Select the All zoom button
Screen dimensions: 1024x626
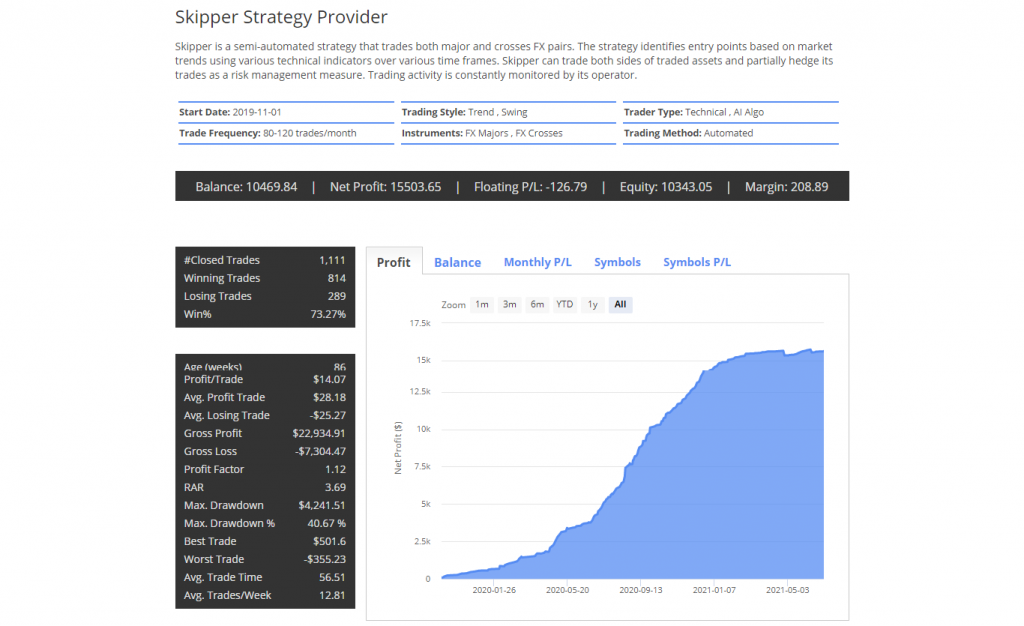pyautogui.click(x=620, y=304)
